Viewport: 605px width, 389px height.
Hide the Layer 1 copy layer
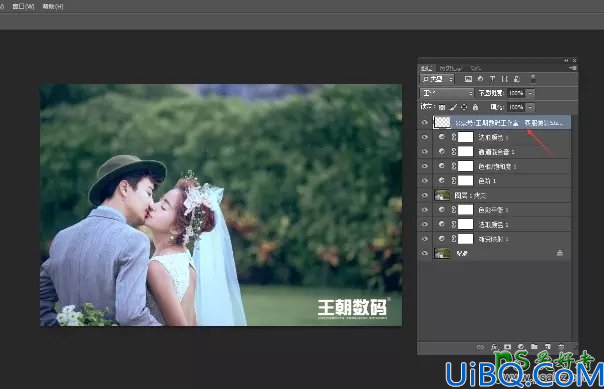click(x=425, y=195)
